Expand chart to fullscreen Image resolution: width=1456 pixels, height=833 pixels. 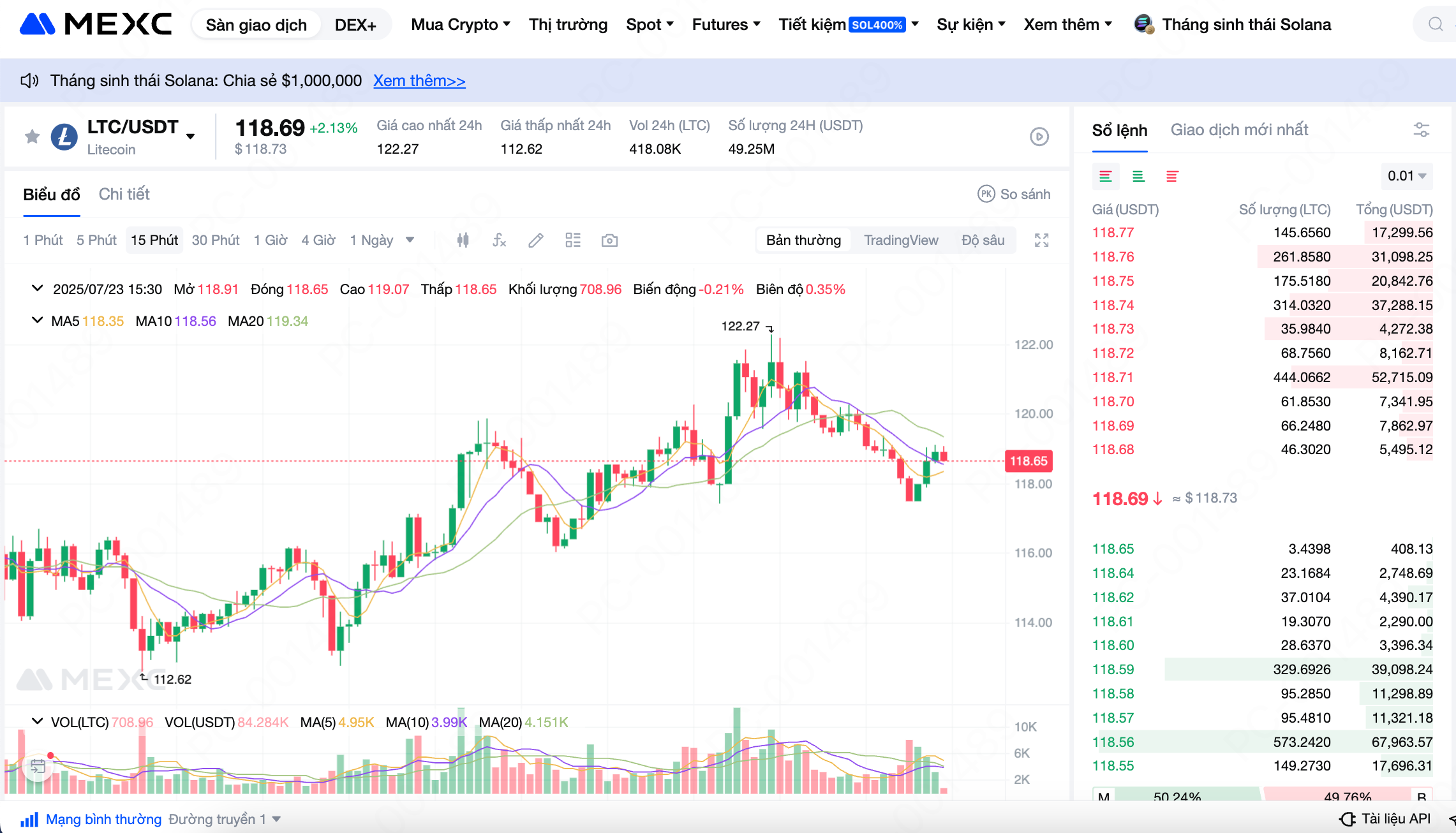pyautogui.click(x=1042, y=240)
